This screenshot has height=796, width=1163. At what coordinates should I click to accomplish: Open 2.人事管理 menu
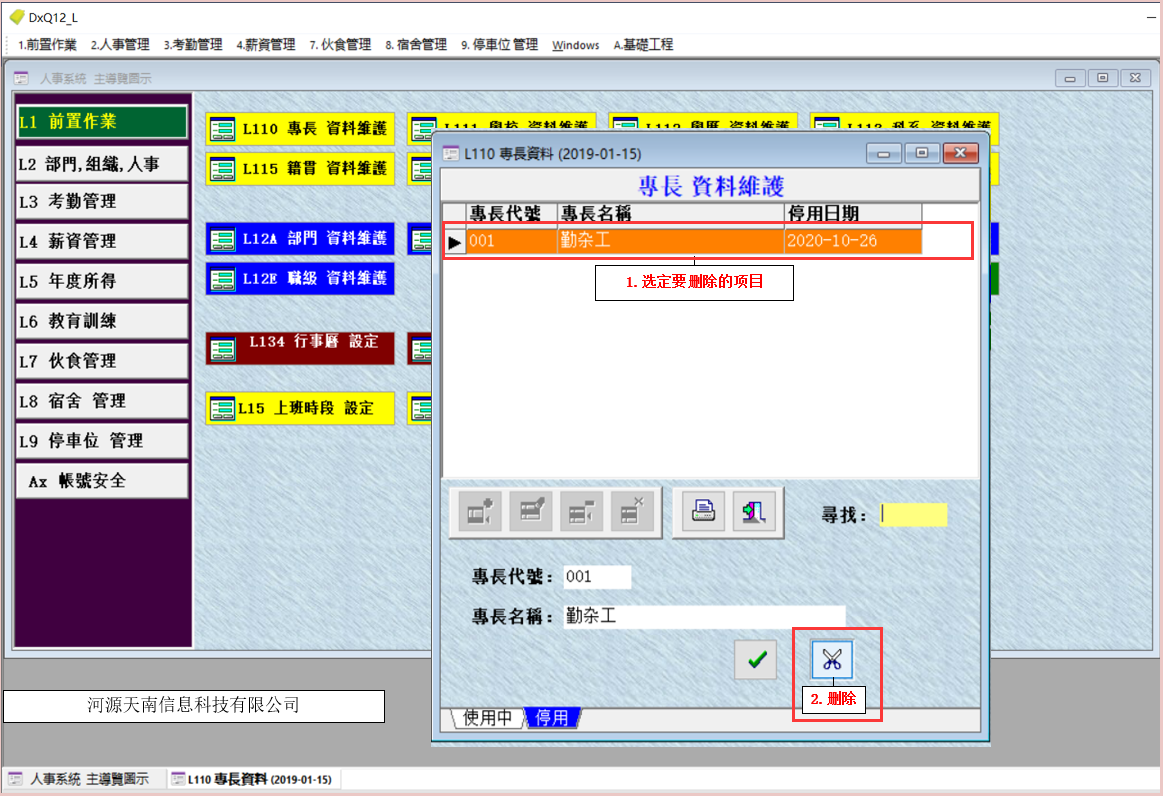(120, 45)
